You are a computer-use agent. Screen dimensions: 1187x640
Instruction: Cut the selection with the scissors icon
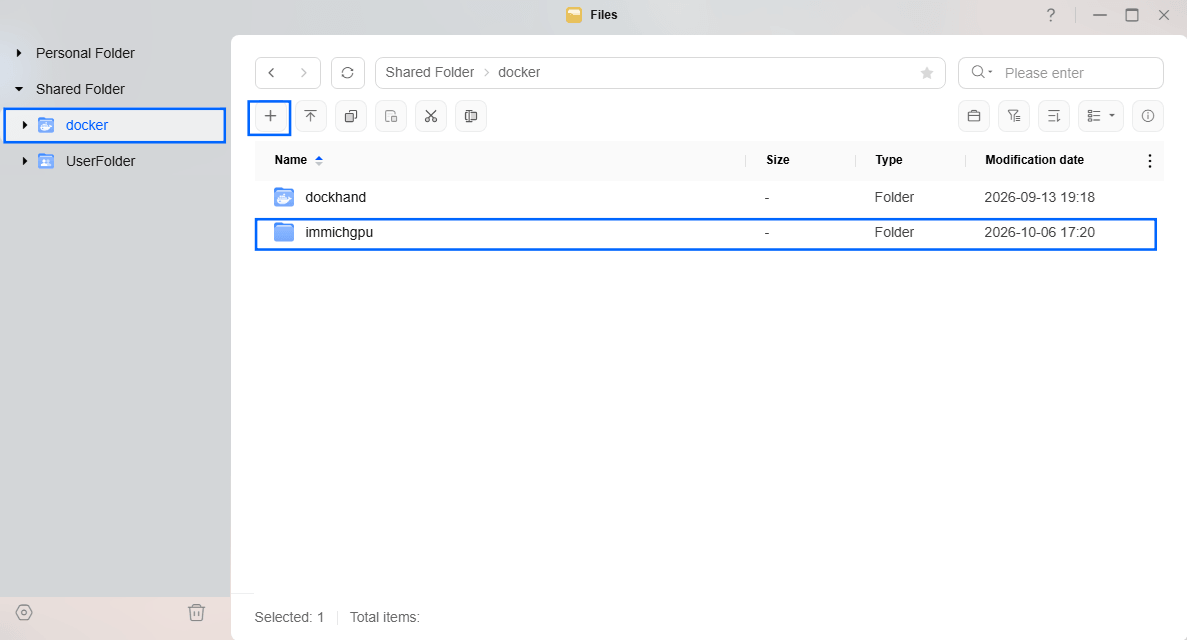(431, 117)
